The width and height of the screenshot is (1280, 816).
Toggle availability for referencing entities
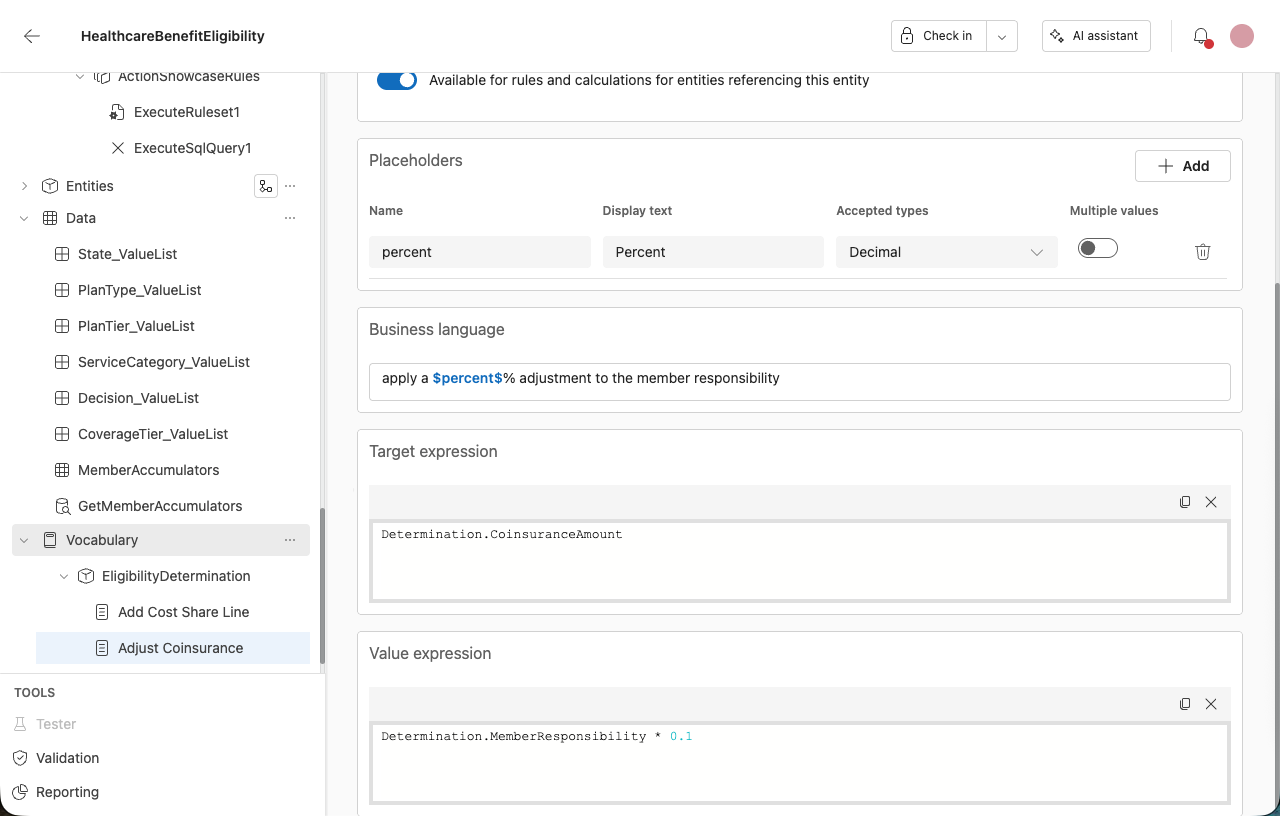(397, 80)
